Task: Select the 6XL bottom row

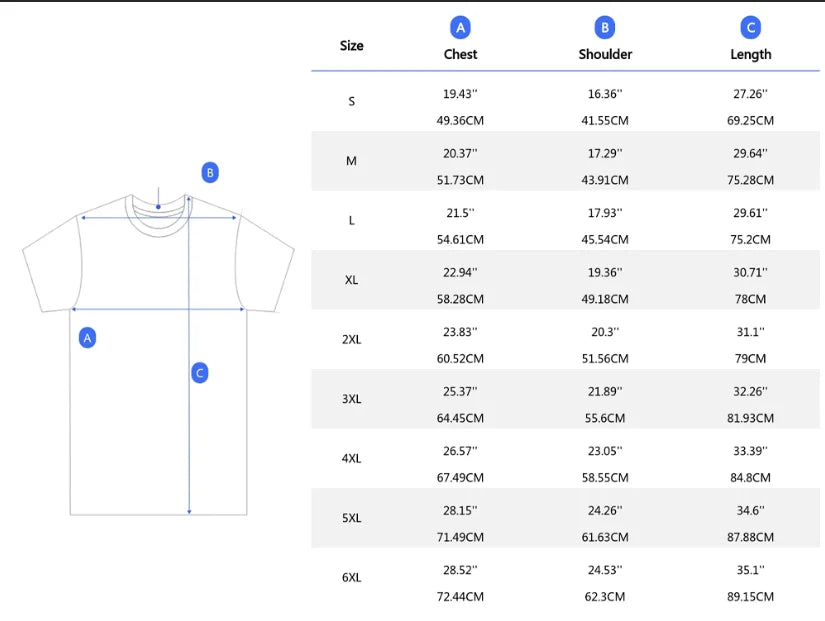Action: tap(351, 577)
